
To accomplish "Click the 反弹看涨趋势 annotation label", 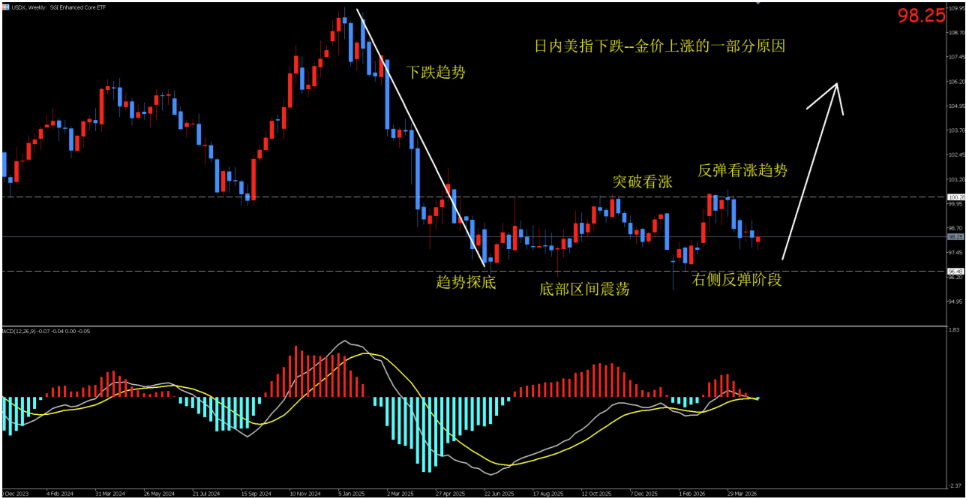I will pos(742,171).
